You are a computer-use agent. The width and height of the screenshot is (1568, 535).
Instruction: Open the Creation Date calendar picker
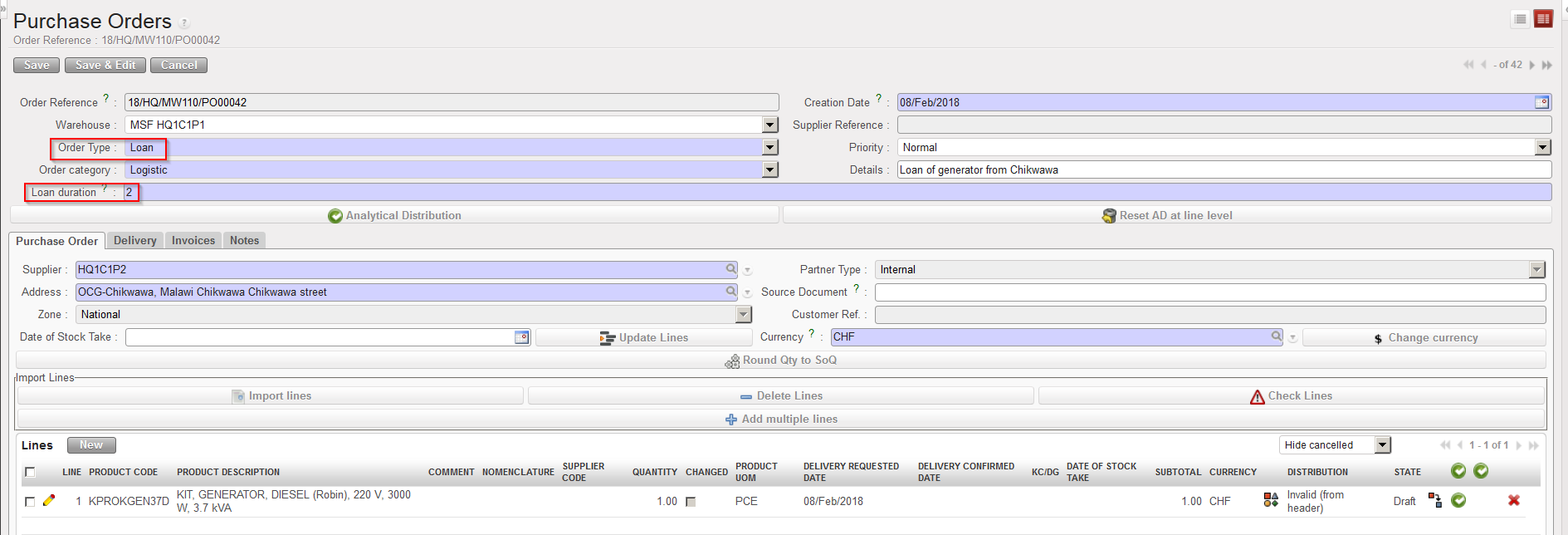[x=1541, y=102]
